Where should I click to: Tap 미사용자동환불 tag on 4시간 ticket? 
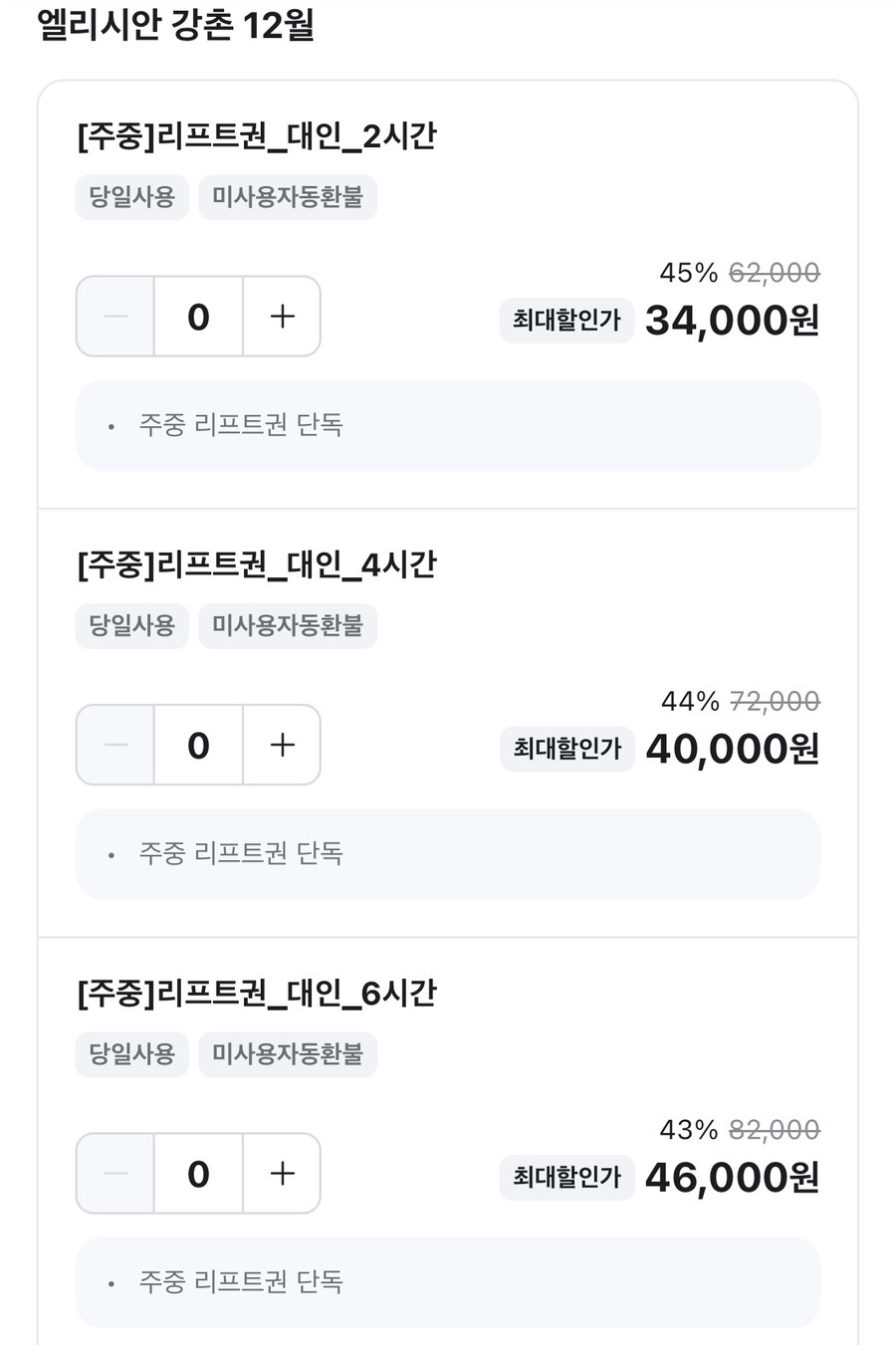click(287, 625)
